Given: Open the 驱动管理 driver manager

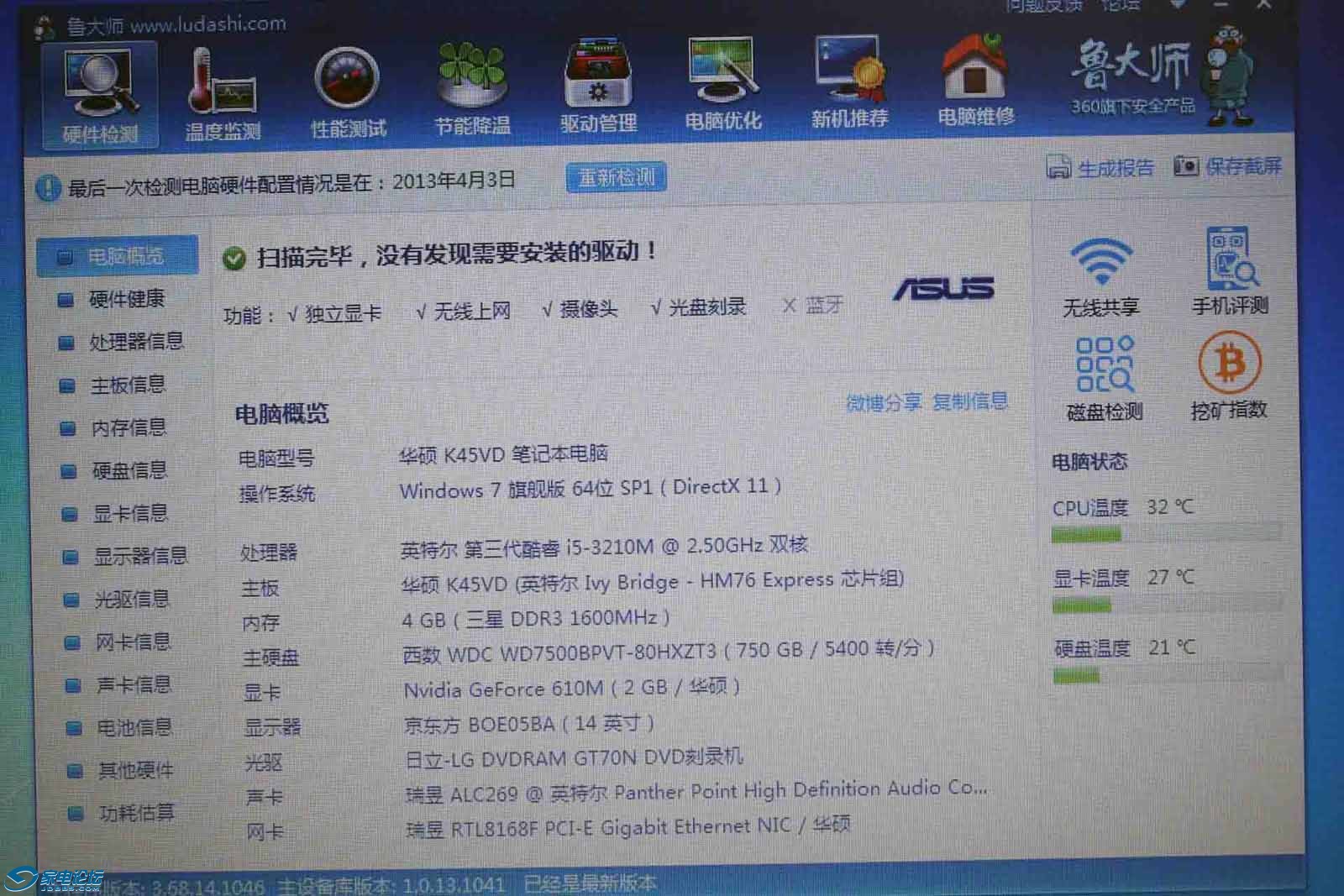Looking at the screenshot, I should [598, 87].
